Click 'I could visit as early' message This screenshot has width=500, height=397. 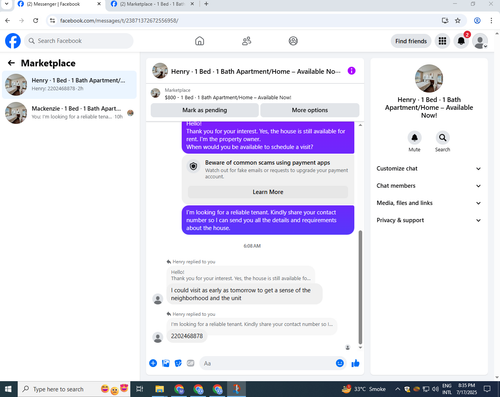(x=244, y=294)
